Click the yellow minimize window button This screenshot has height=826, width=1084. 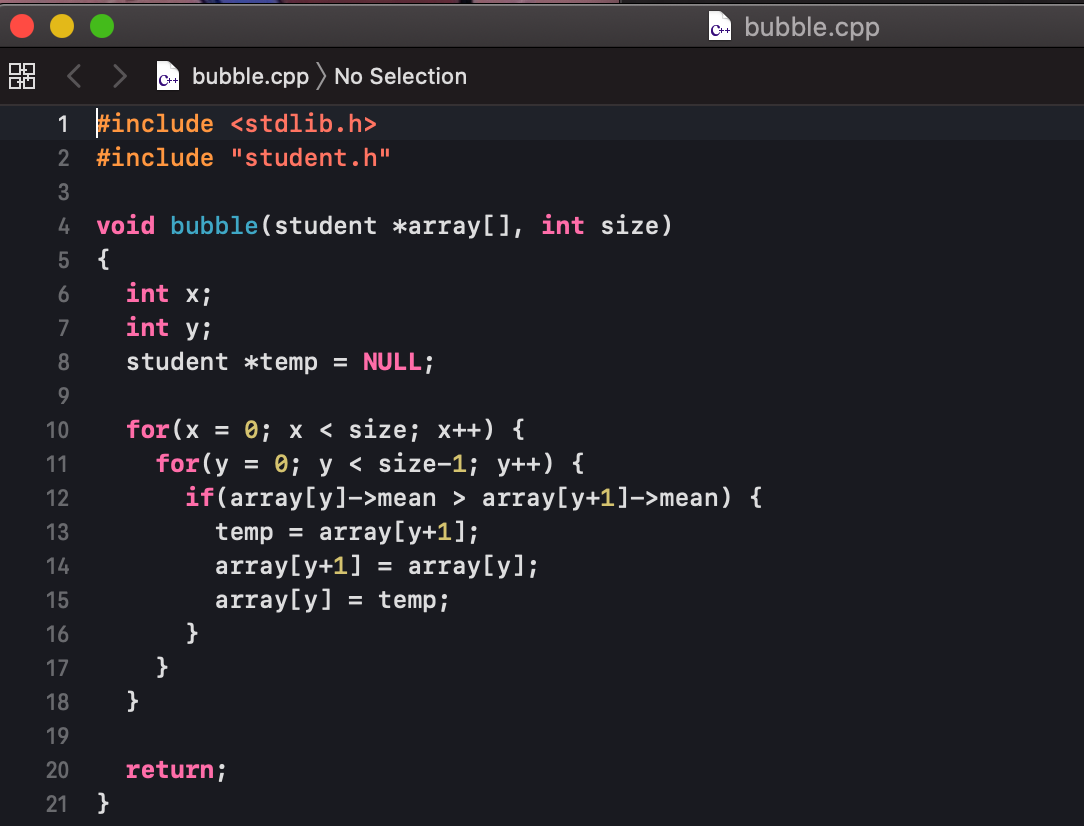61,26
